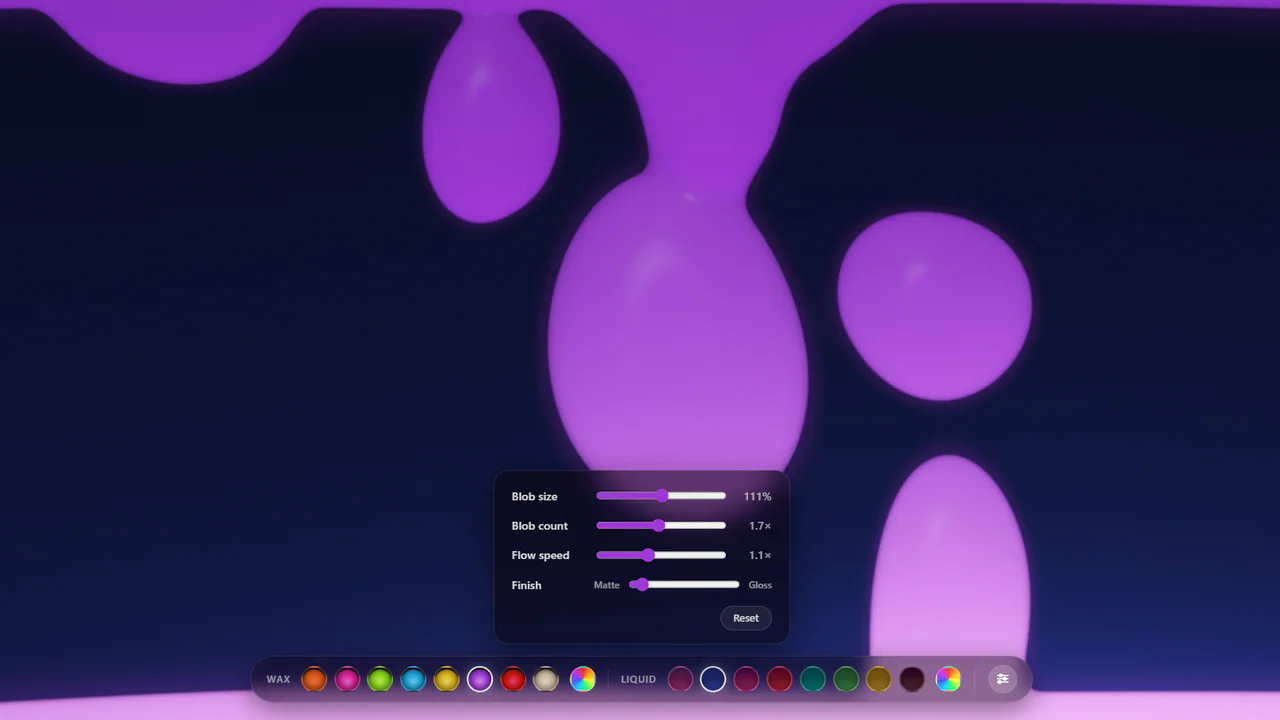Pick the pink wax swatch
1280x720 pixels.
pyautogui.click(x=347, y=680)
